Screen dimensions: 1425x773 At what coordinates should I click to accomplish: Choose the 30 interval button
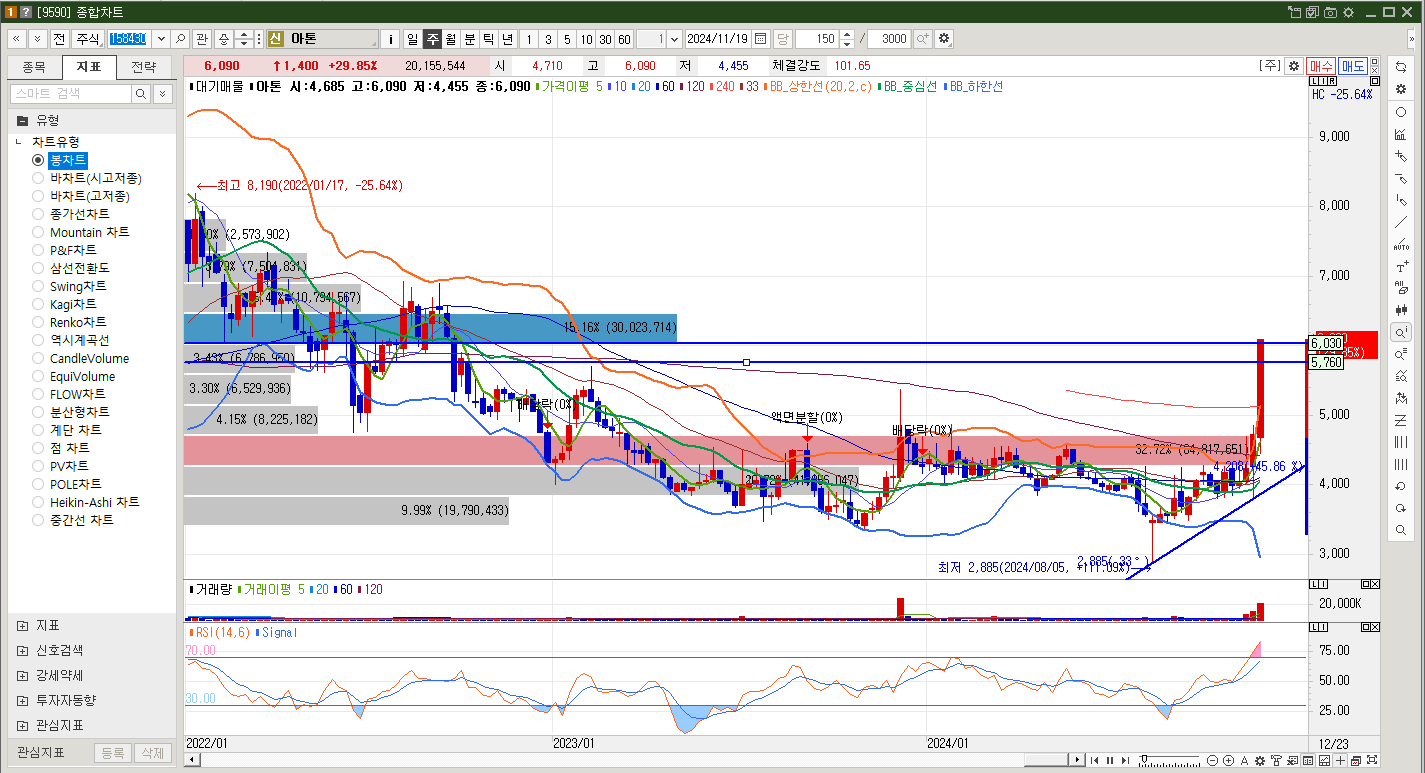(605, 39)
